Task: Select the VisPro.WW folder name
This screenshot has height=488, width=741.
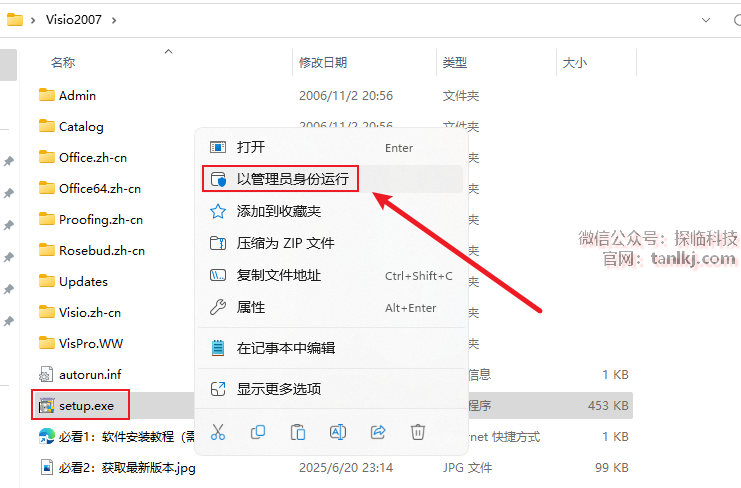Action: (91, 343)
